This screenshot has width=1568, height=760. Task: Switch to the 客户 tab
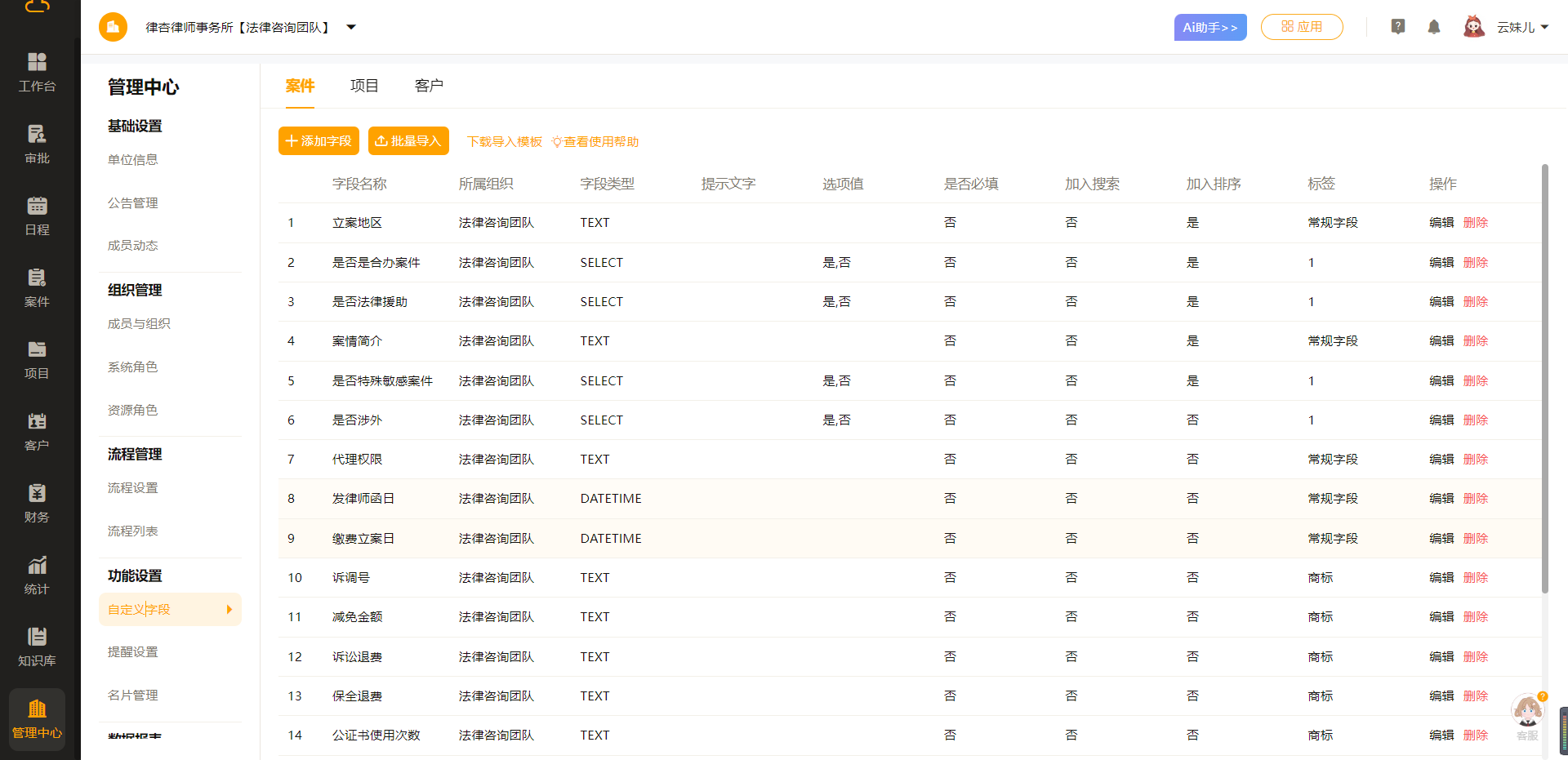[x=429, y=86]
